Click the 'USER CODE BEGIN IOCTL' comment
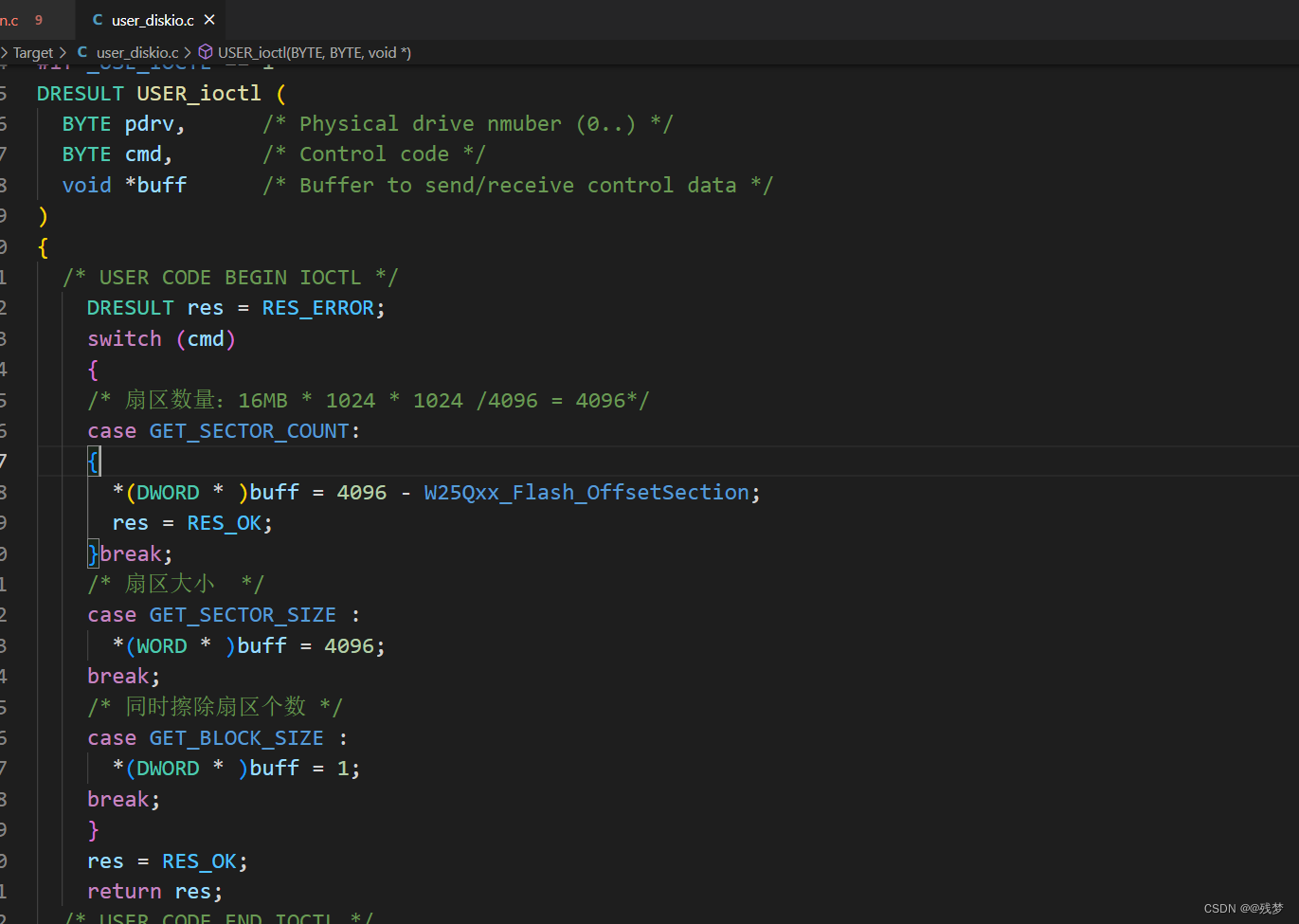Image resolution: width=1299 pixels, height=924 pixels. click(x=230, y=278)
